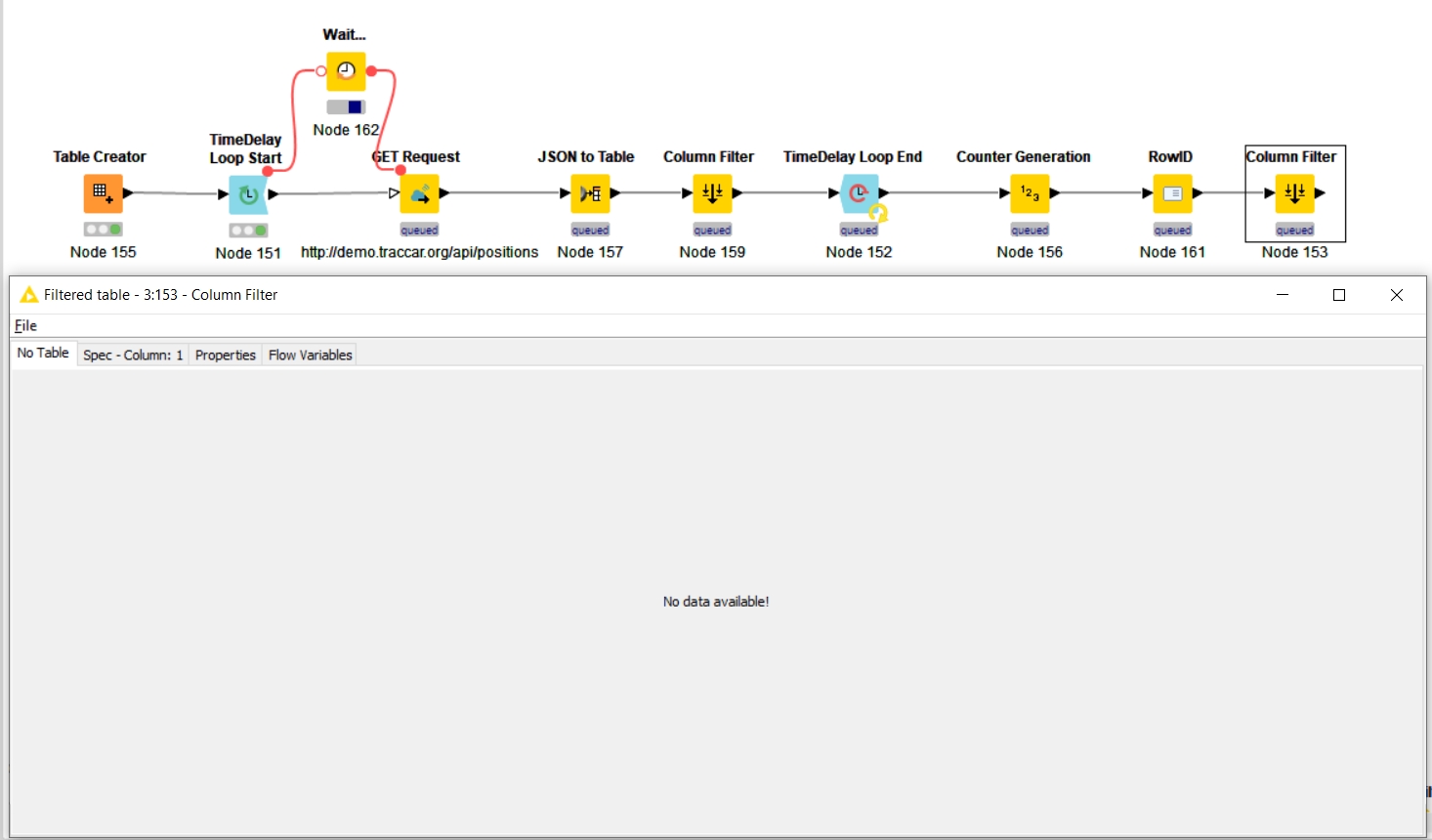Click the JSON to Table title text

(x=586, y=156)
